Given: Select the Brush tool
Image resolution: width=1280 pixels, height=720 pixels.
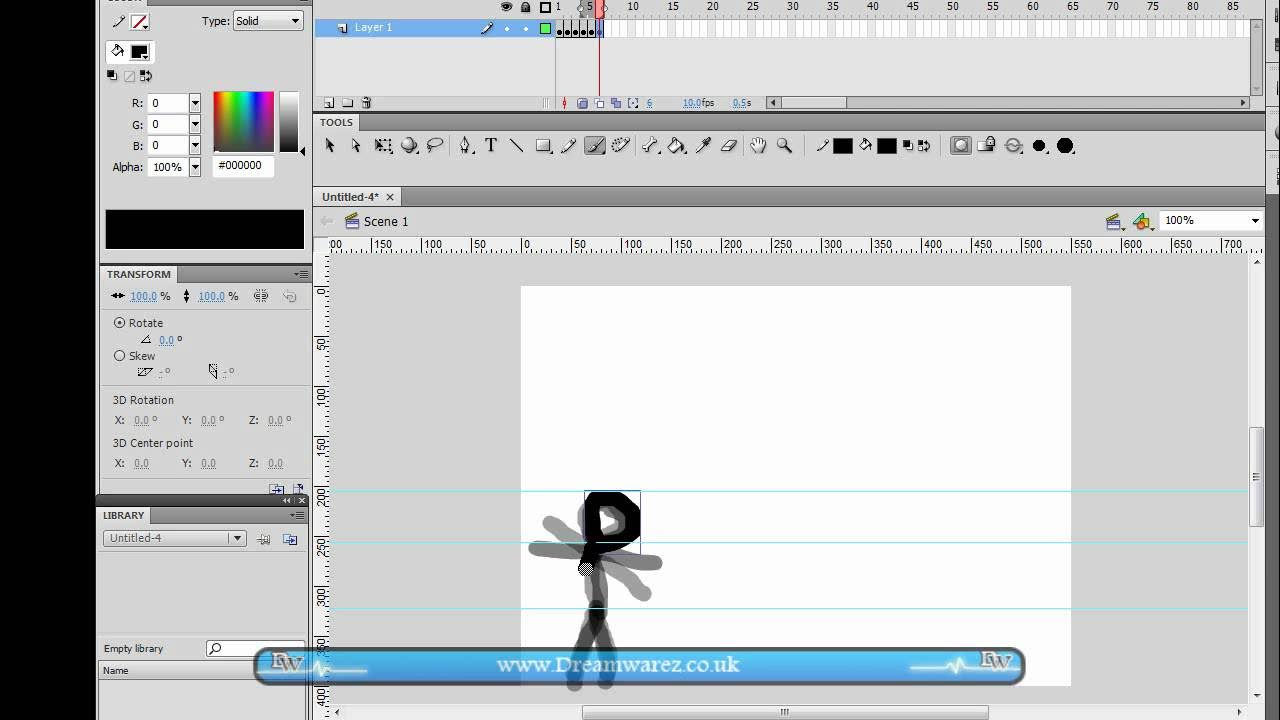Looking at the screenshot, I should pyautogui.click(x=595, y=146).
